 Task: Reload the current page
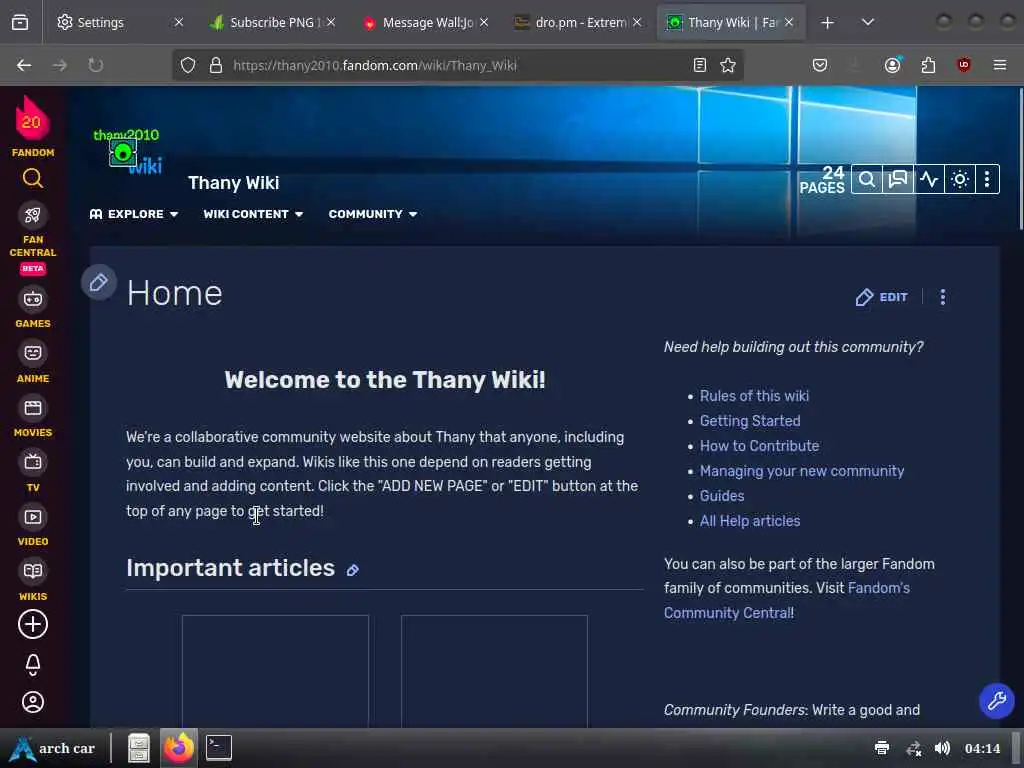pyautogui.click(x=95, y=65)
